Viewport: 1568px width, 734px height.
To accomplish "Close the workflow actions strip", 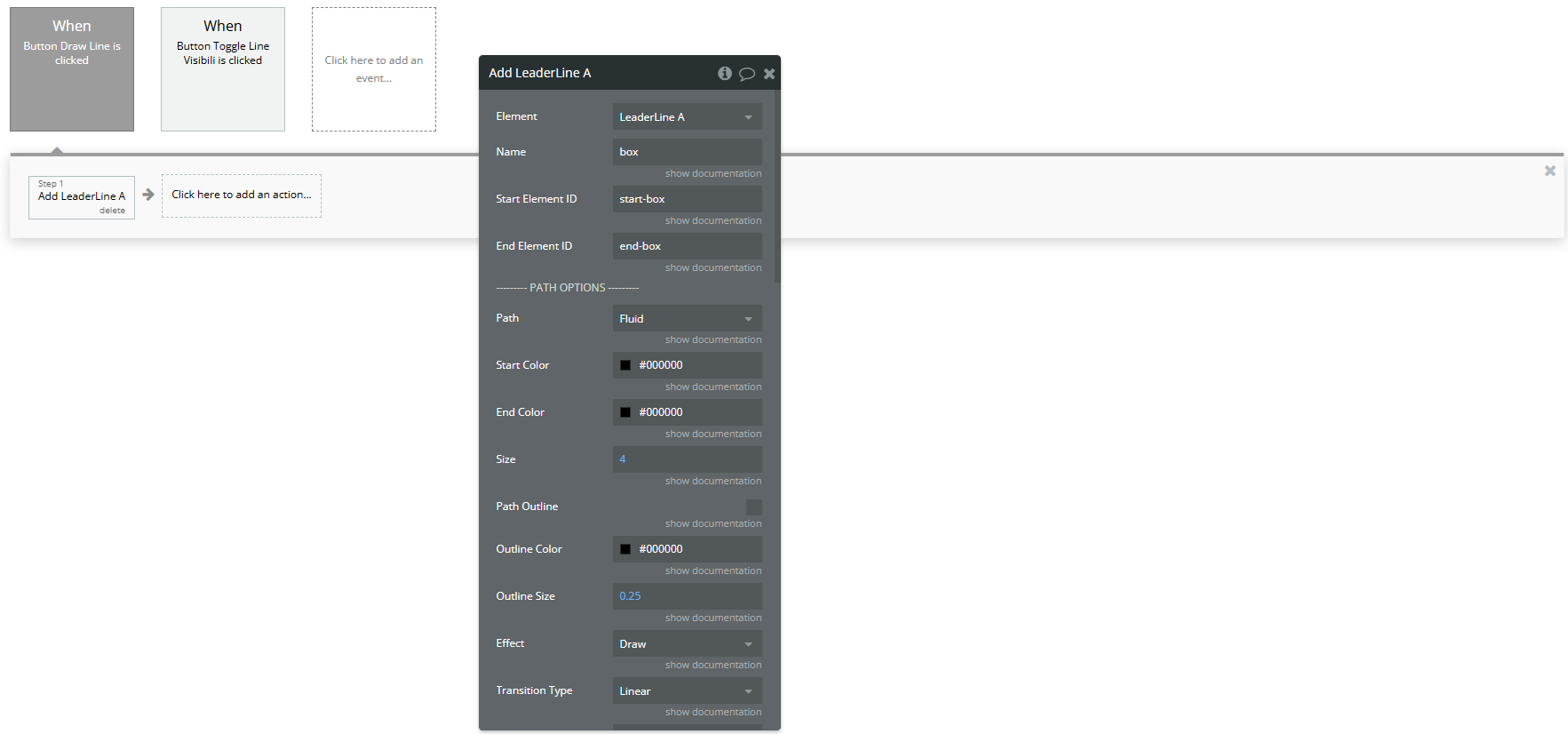I will tap(1550, 171).
